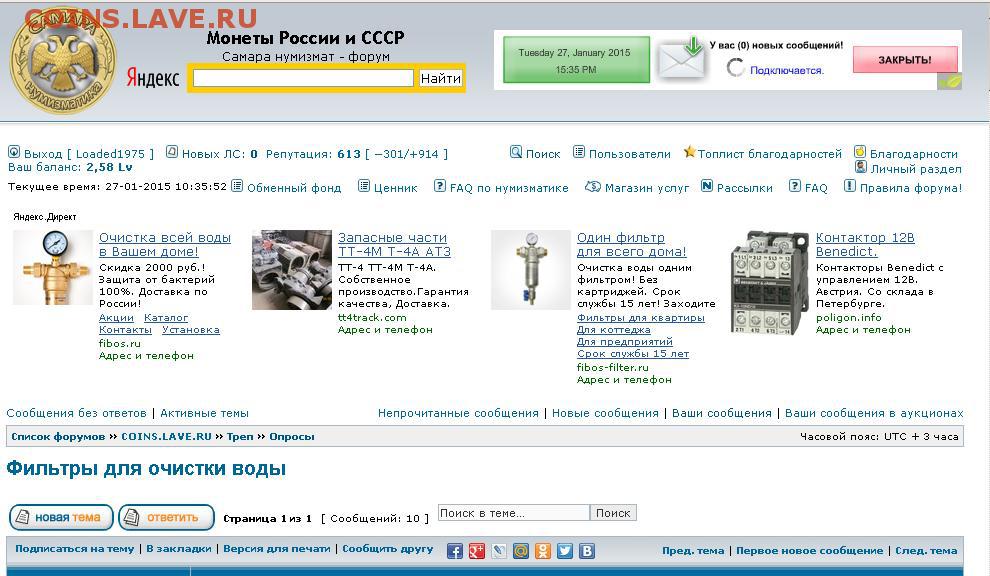
Task: Share the topic on VKontakte
Action: pos(587,551)
